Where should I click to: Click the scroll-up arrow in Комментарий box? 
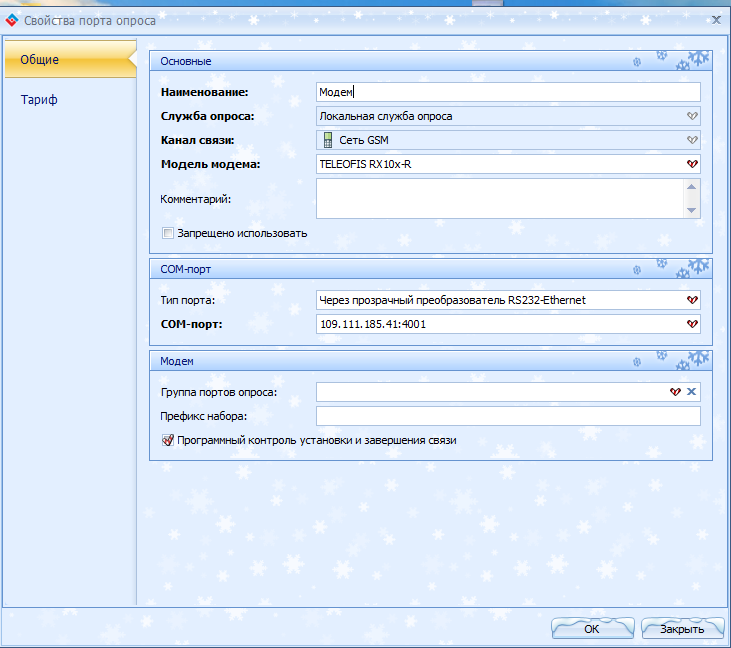(x=691, y=187)
